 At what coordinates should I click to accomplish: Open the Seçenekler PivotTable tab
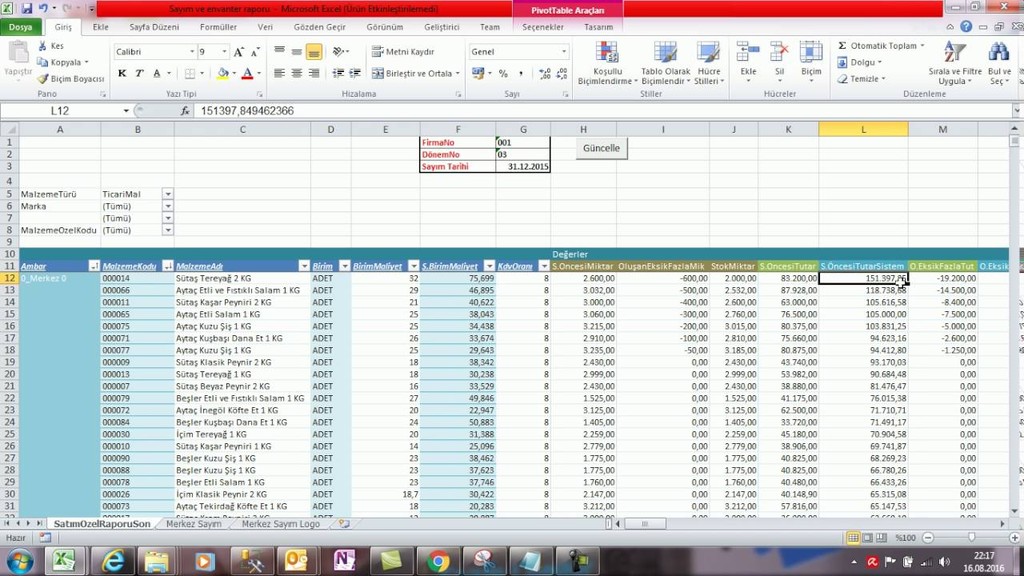(x=543, y=27)
